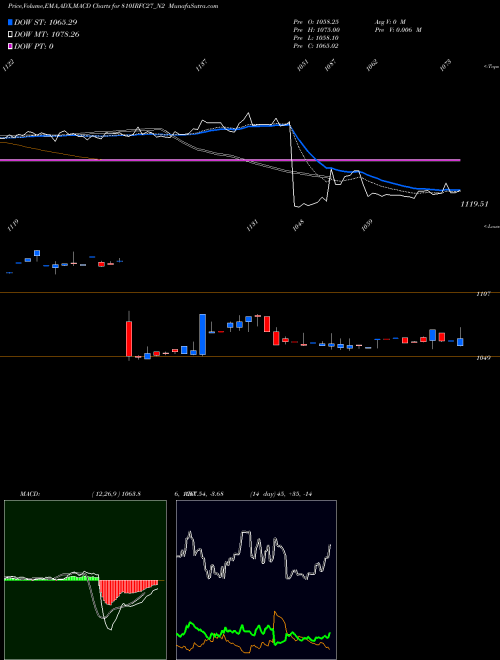The width and height of the screenshot is (500, 660).
Task: Click the blue DOW ST legend swatch
Action: pyautogui.click(x=10, y=22)
